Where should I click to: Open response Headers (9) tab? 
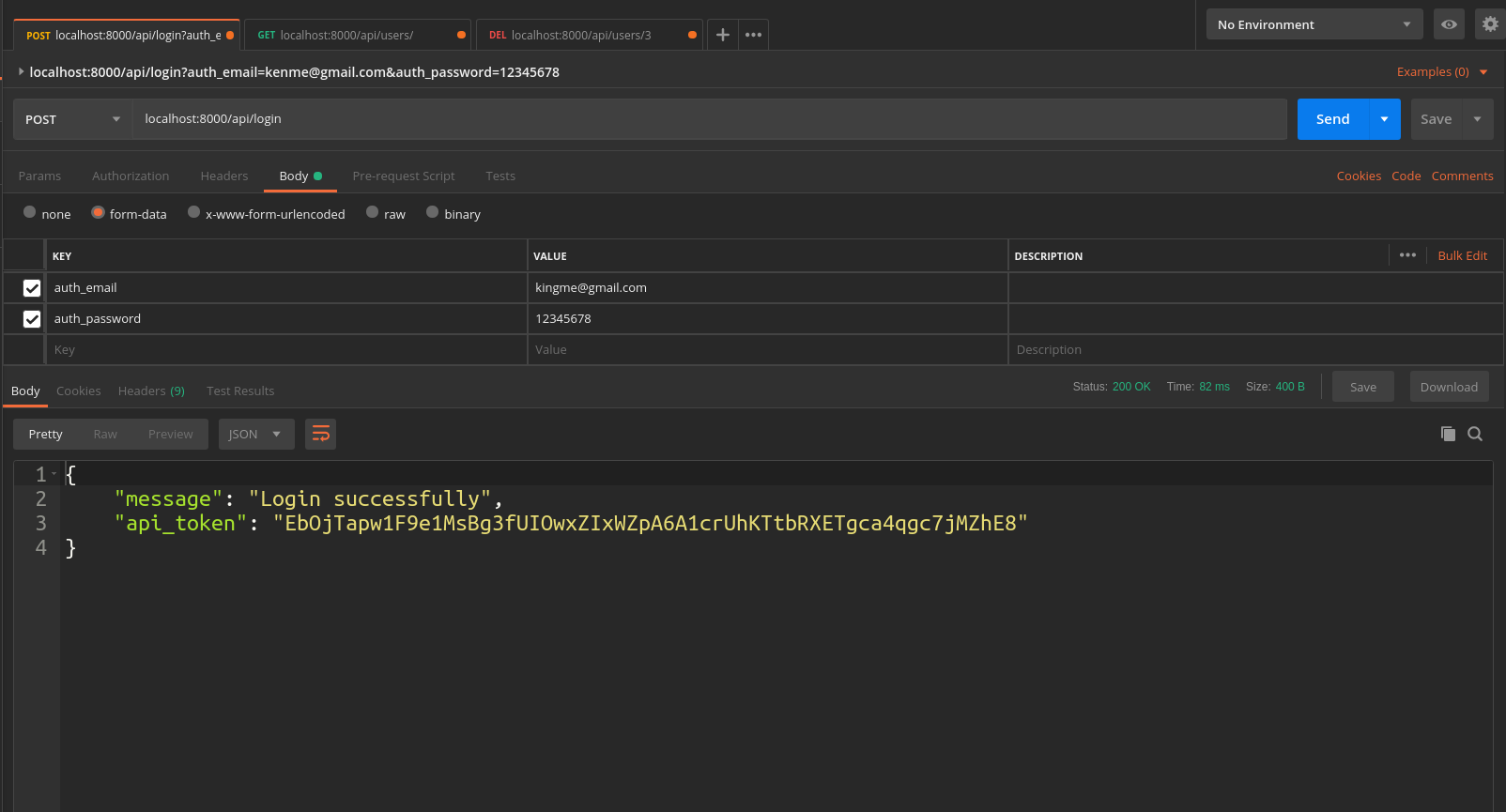pyautogui.click(x=151, y=391)
